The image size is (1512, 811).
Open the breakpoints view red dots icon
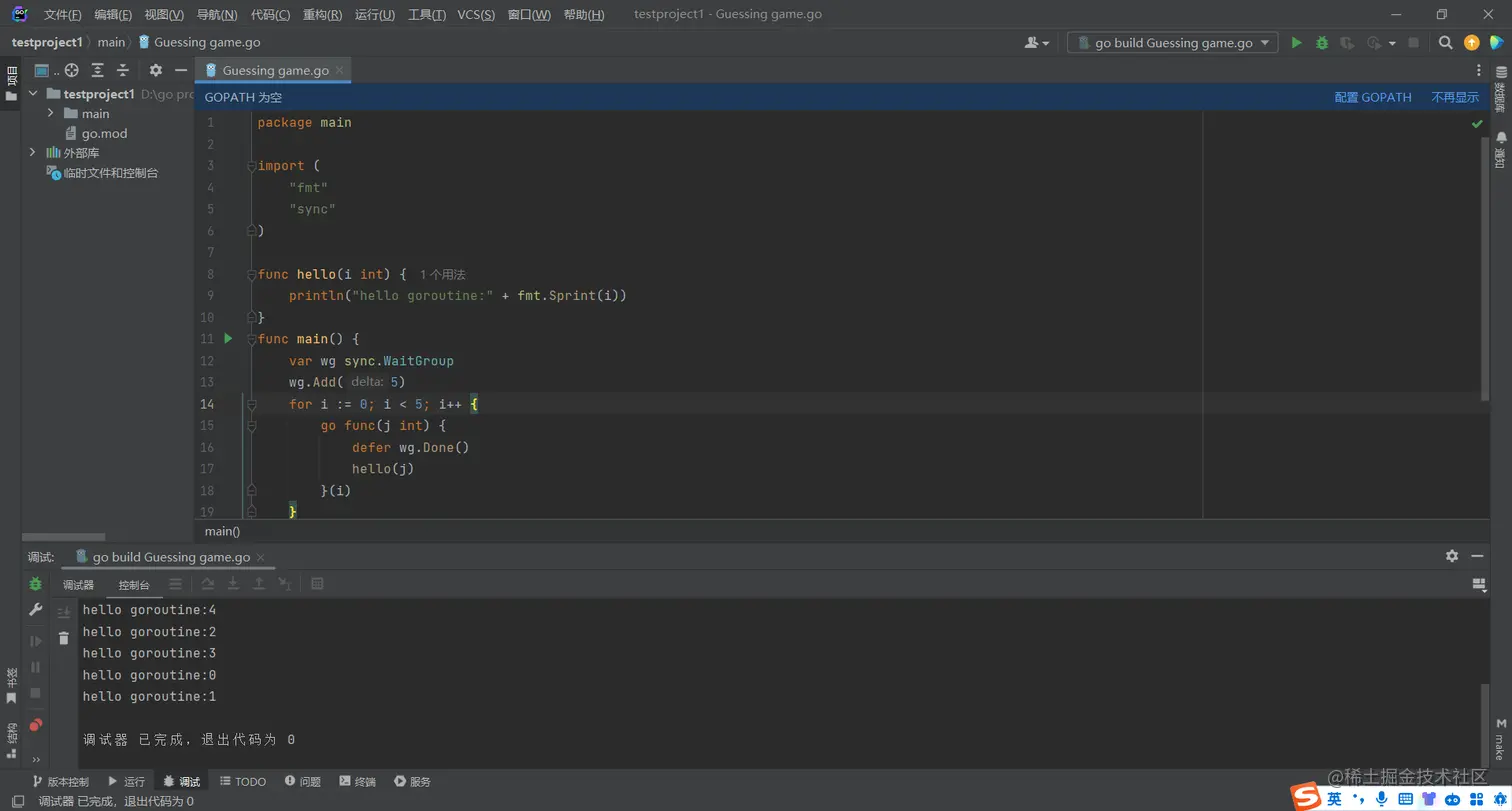click(36, 725)
